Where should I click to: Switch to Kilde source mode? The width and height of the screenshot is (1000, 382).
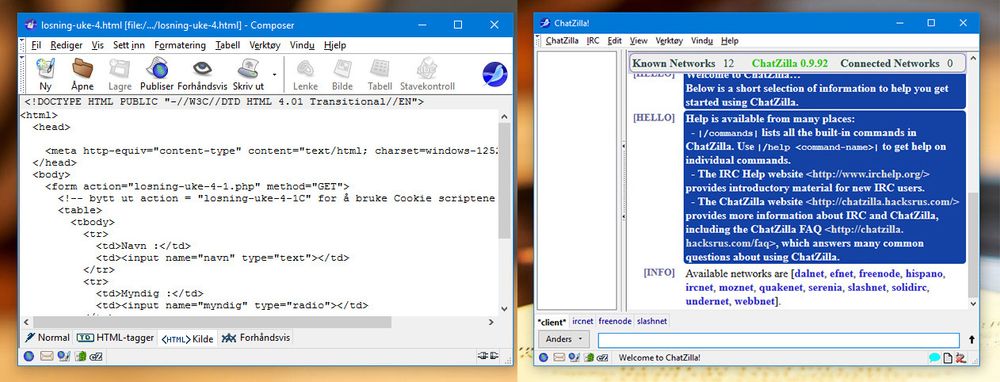[187, 339]
